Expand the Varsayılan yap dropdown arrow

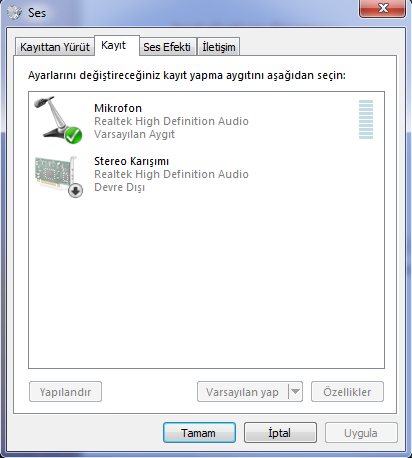(295, 391)
